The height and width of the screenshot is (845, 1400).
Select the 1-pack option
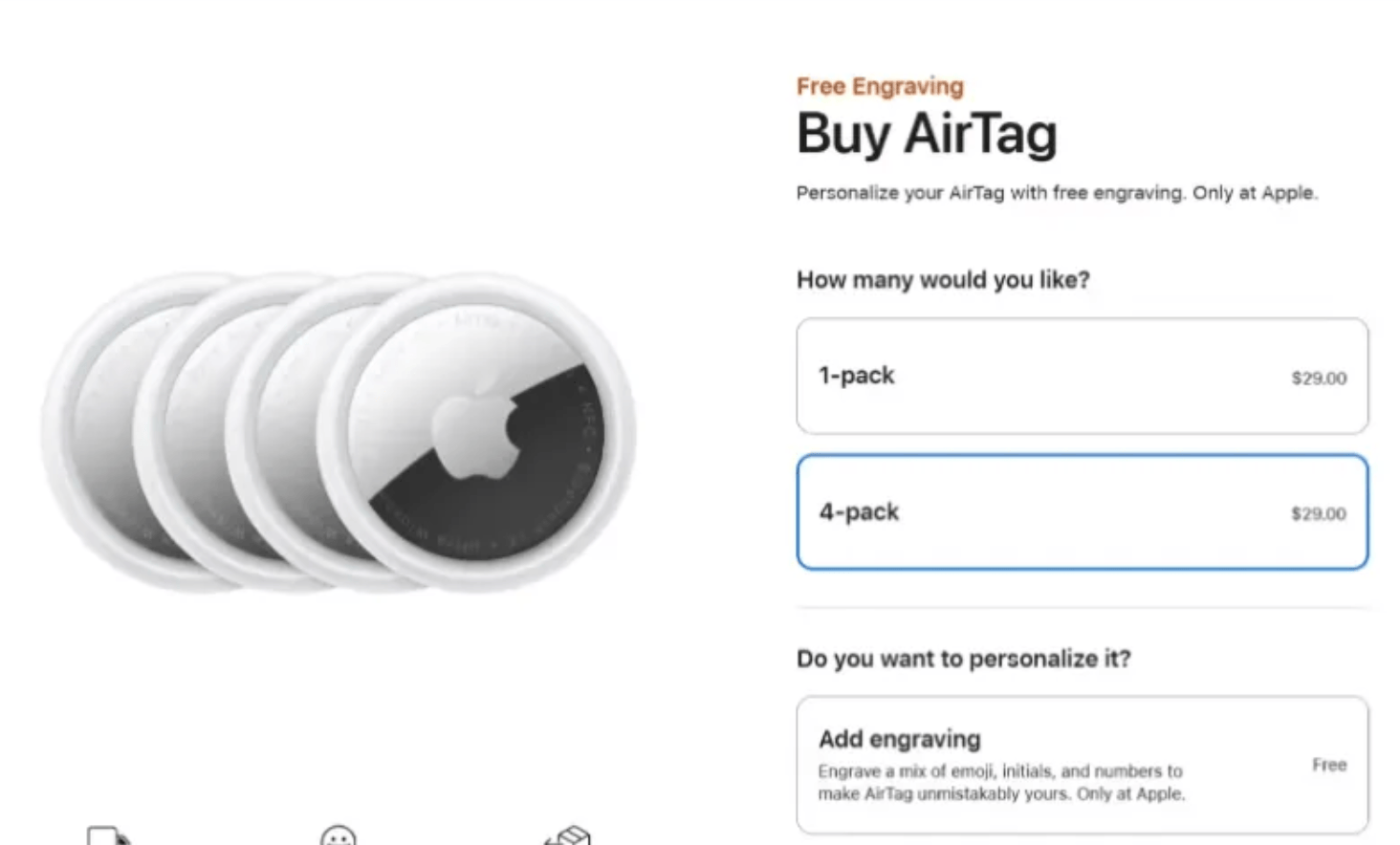tap(1082, 376)
